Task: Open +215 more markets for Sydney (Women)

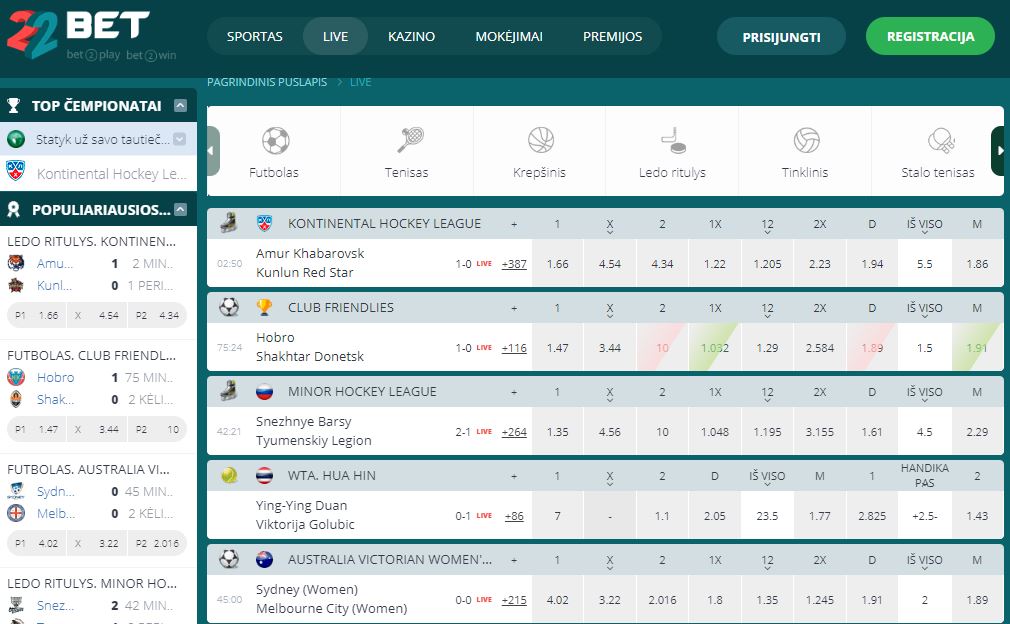Action: 514,600
